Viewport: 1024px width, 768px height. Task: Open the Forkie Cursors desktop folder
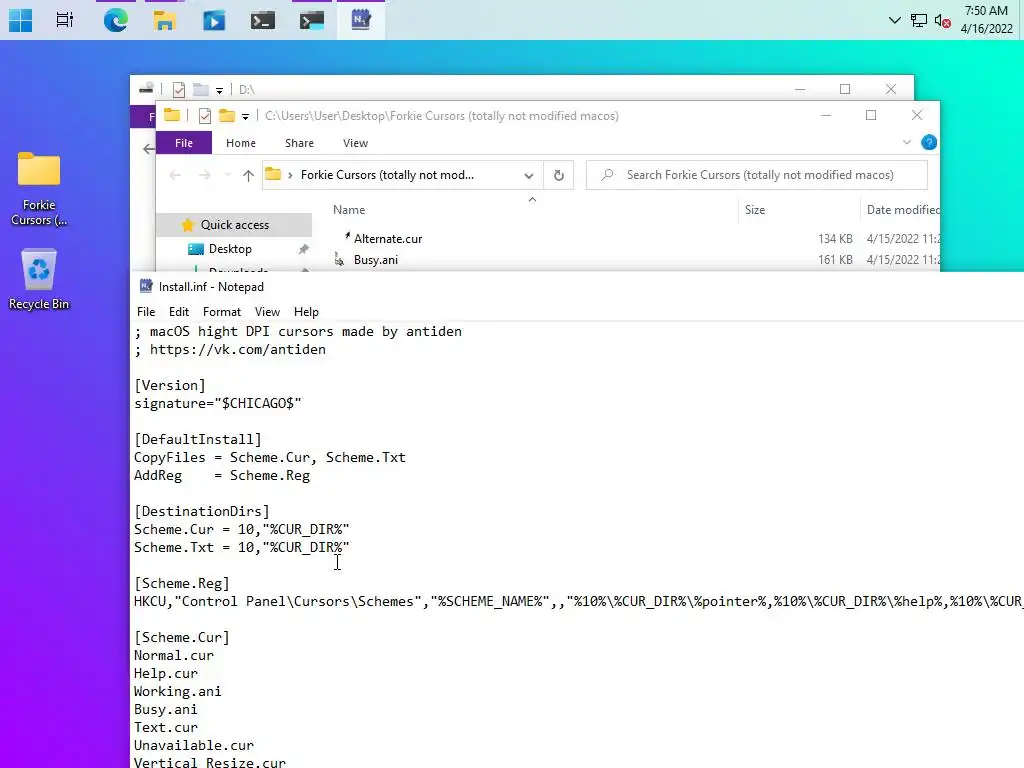(39, 189)
